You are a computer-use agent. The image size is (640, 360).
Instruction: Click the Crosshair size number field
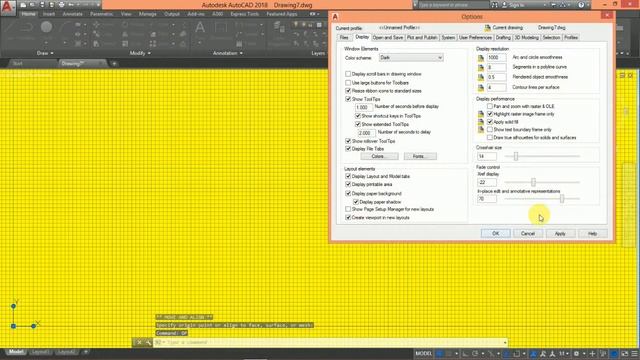pos(487,156)
